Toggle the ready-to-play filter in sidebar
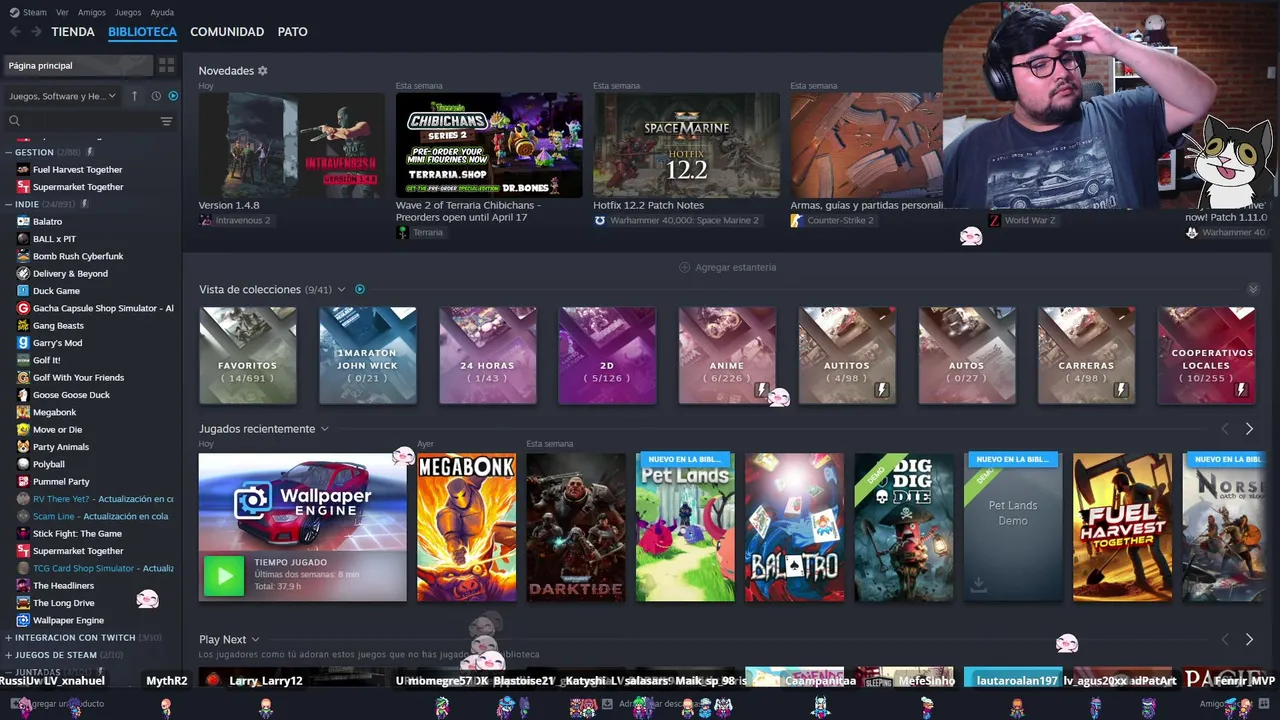The height and width of the screenshot is (720, 1280). [x=173, y=96]
